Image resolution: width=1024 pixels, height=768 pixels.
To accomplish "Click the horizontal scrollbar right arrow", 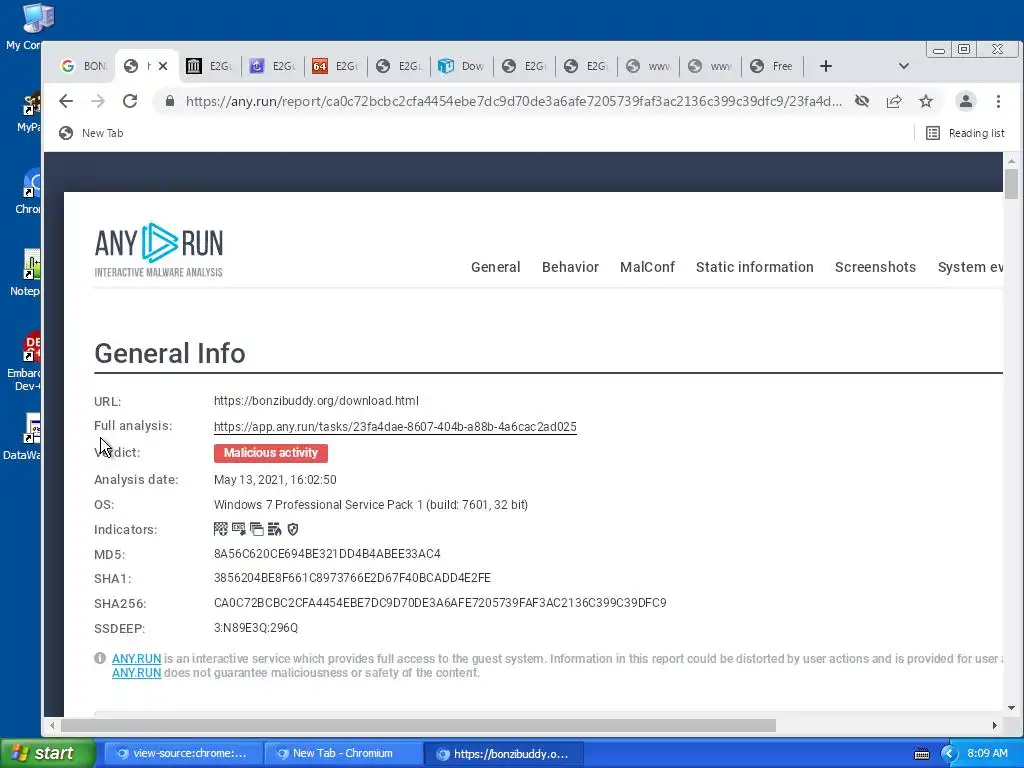I will point(995,726).
